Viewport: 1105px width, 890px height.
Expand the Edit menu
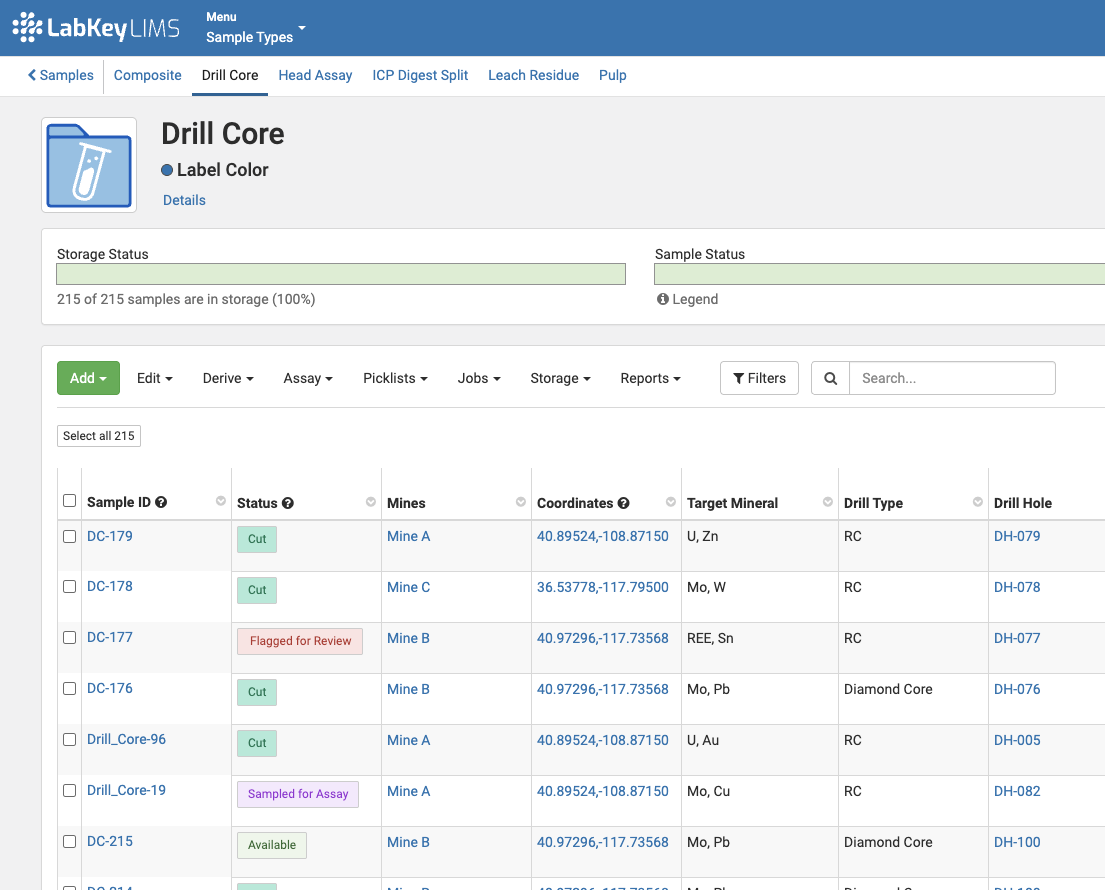pos(154,378)
